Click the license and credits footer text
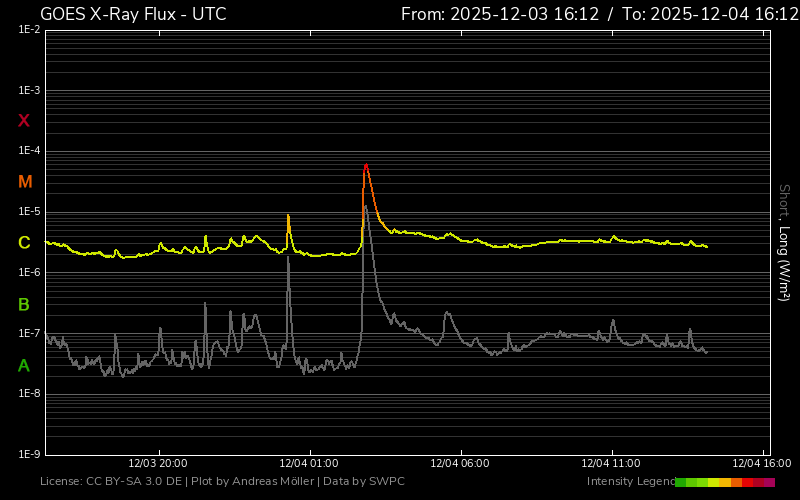The height and width of the screenshot is (500, 800). tap(222, 482)
